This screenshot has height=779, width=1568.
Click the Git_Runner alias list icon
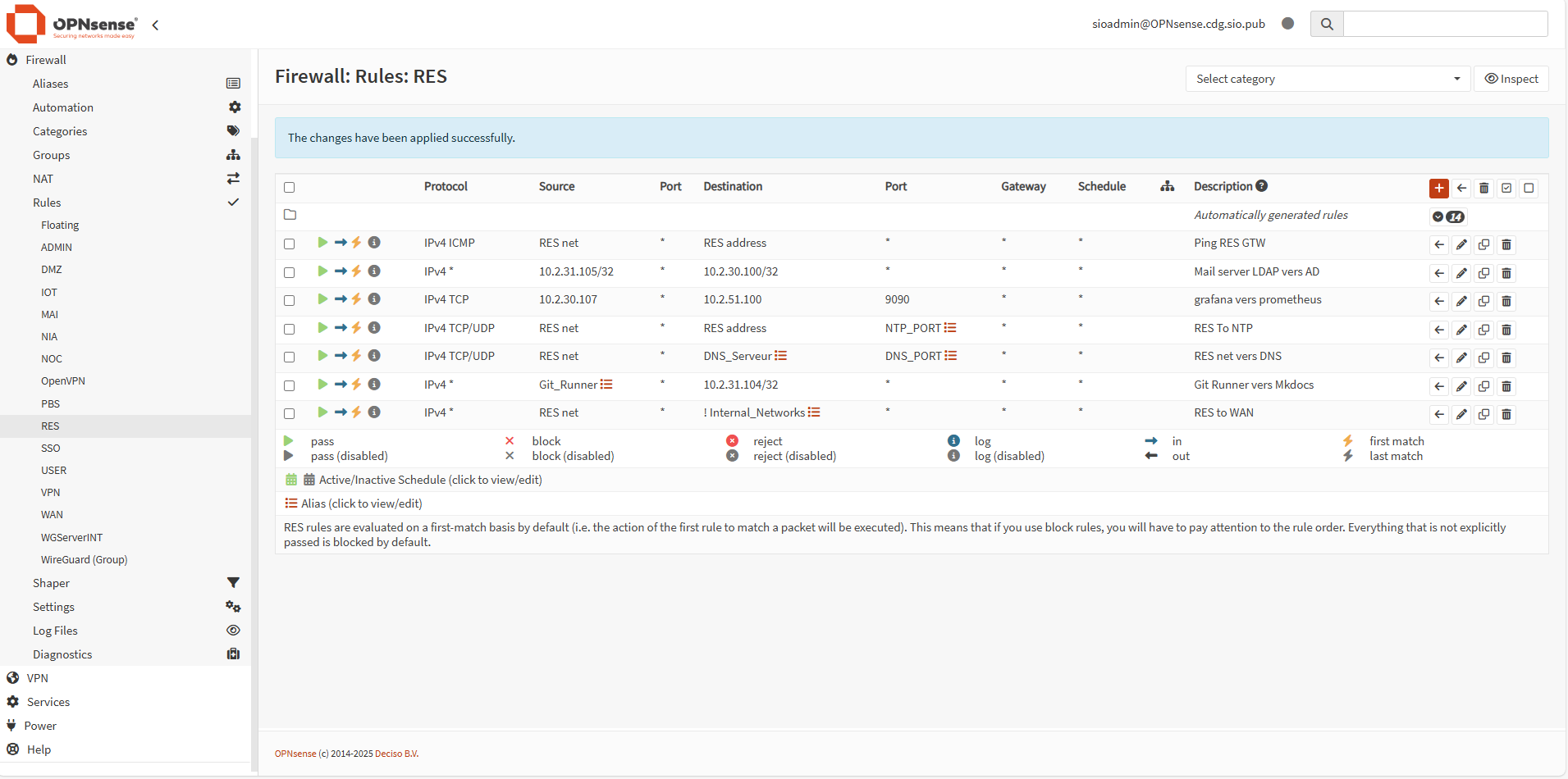pos(606,385)
